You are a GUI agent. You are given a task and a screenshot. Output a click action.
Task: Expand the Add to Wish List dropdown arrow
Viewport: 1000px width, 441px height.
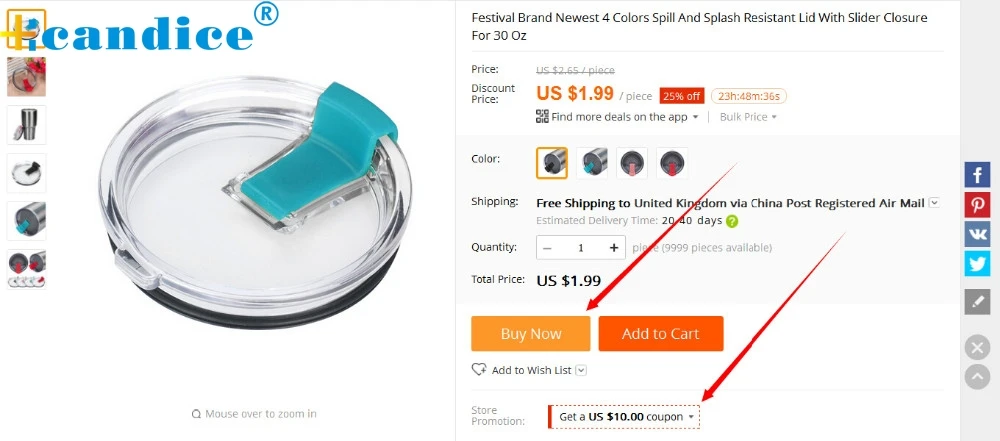pos(581,370)
